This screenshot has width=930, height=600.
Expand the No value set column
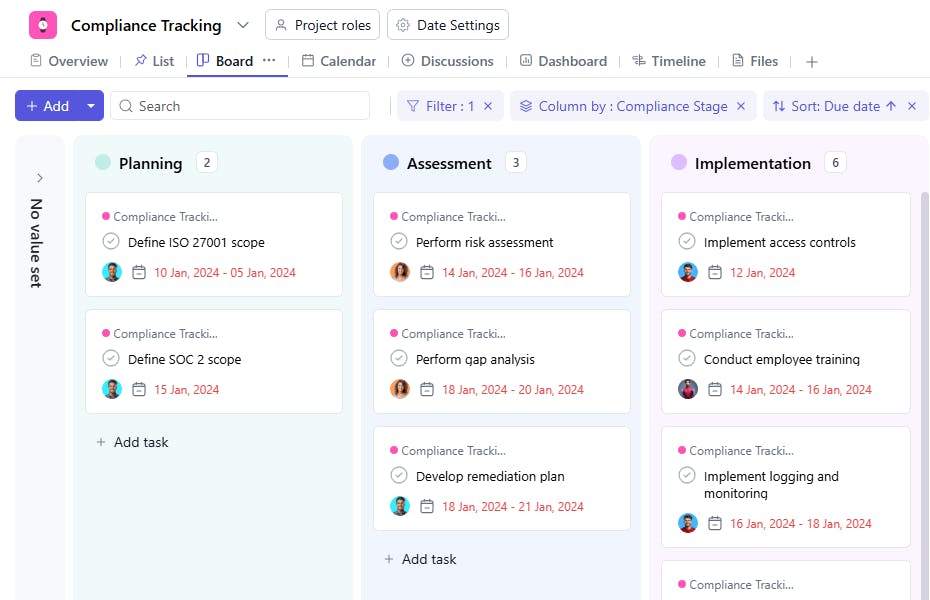coord(40,178)
